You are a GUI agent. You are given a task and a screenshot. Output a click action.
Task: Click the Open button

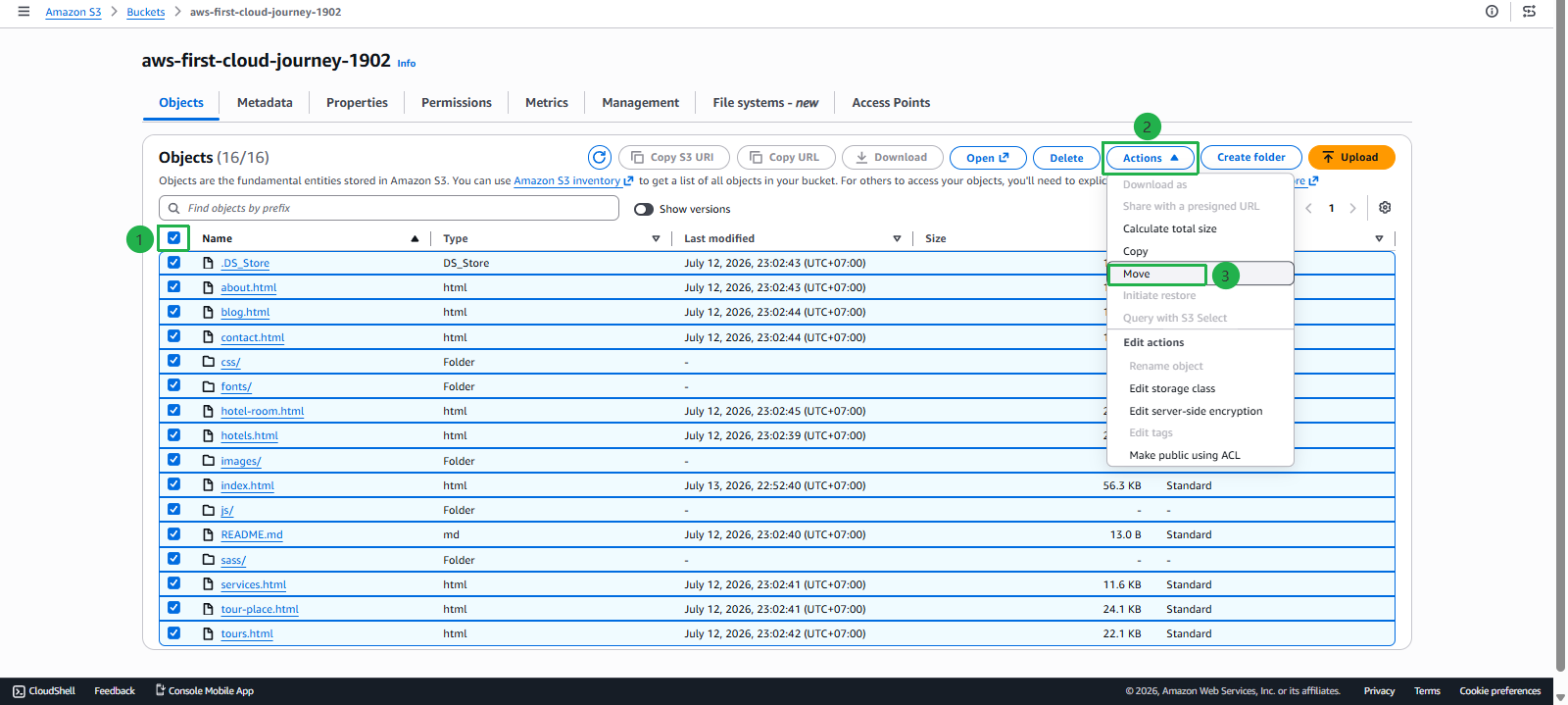click(x=988, y=158)
